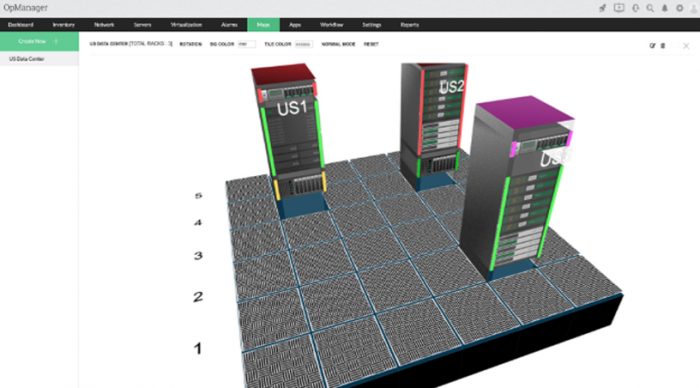Screen dimensions: 700x388
Task: Open alarm notifications bell icon
Action: [665, 8]
